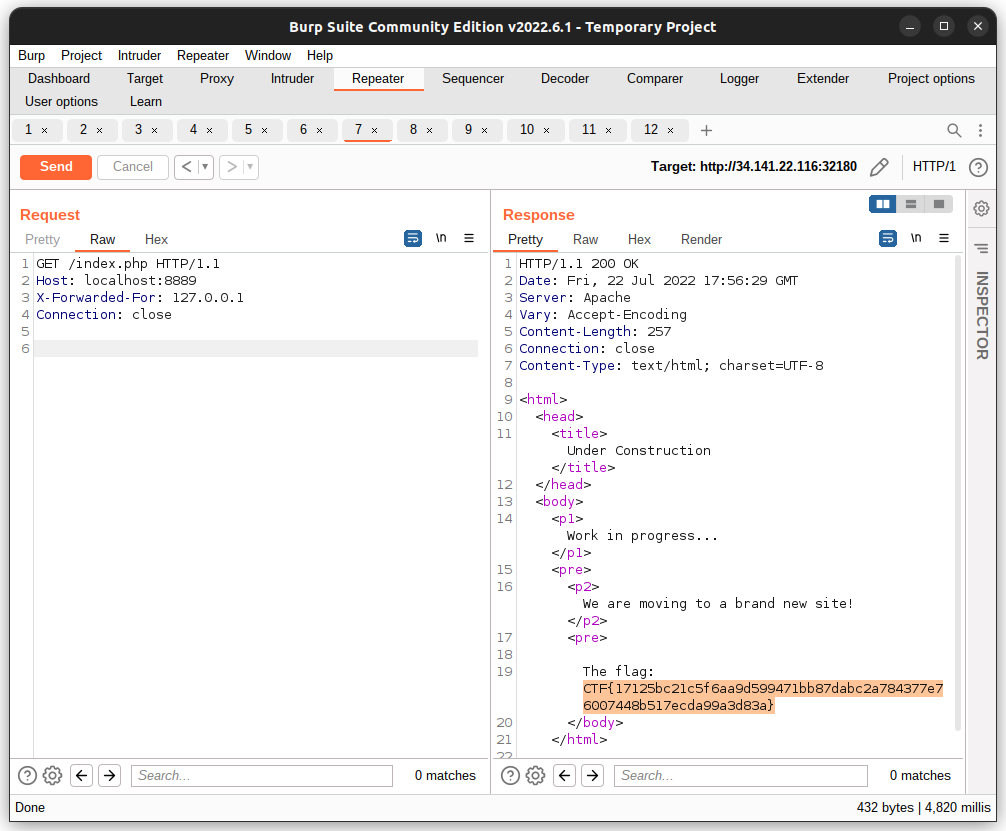This screenshot has height=831, width=1006.
Task: Toggle word wrap in Request panel
Action: pyautogui.click(x=413, y=239)
